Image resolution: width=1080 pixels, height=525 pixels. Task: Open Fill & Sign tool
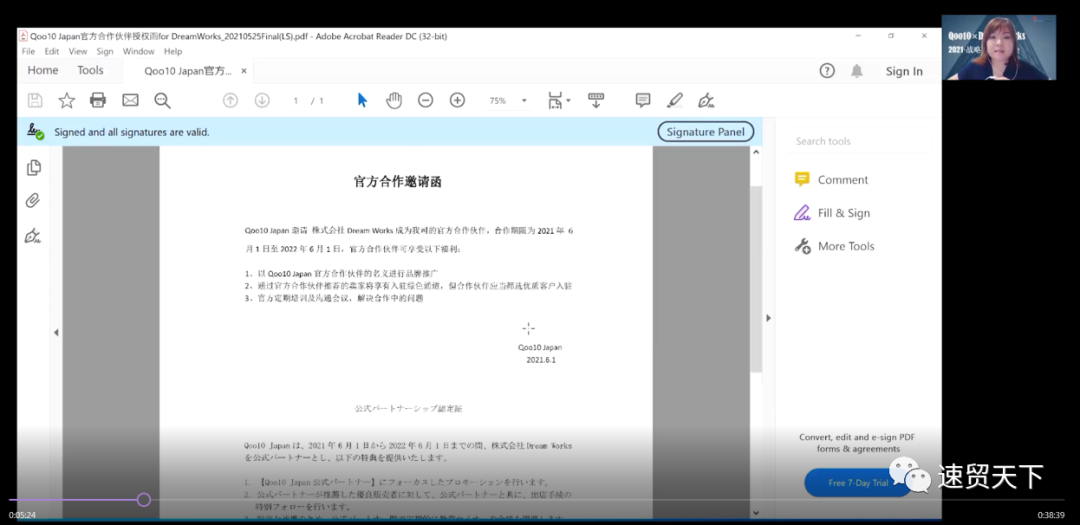832,213
